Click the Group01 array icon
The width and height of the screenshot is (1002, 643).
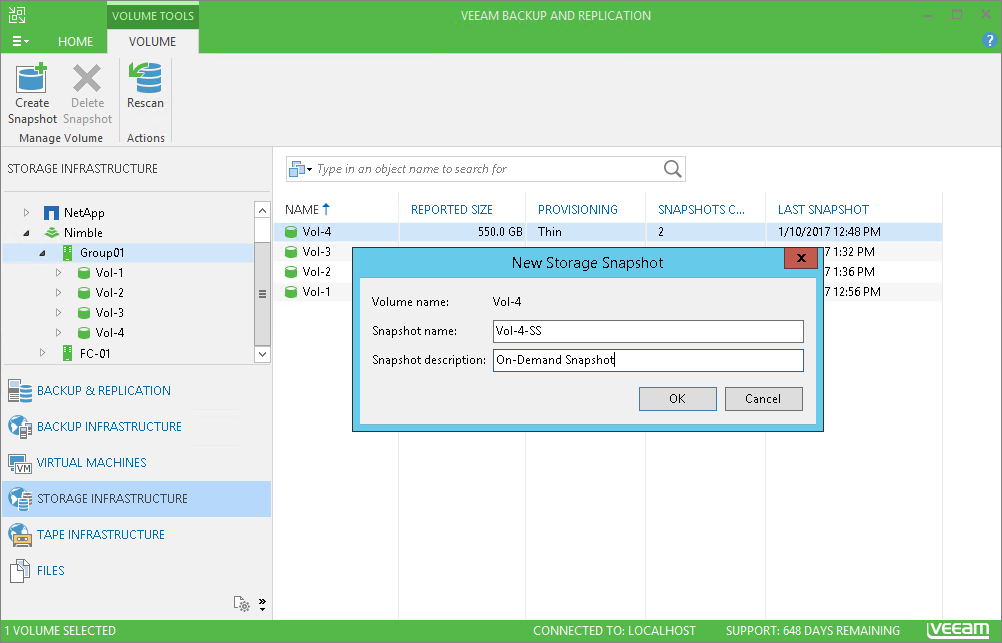point(67,252)
